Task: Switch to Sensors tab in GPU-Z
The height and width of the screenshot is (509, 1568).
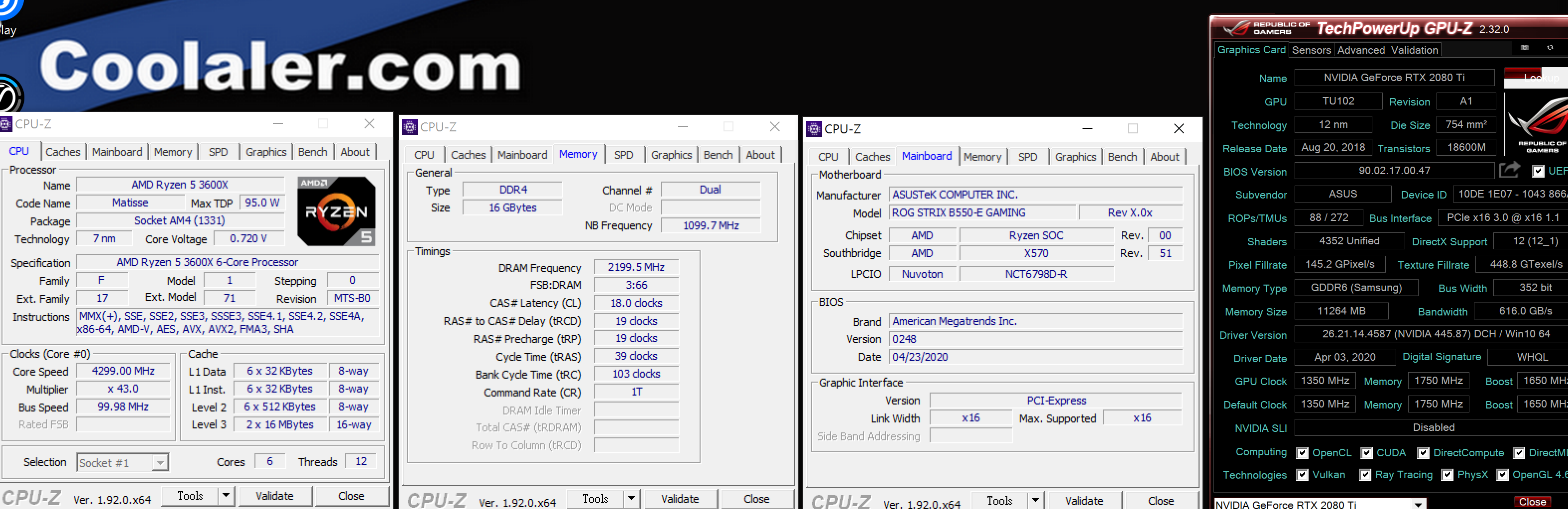Action: pyautogui.click(x=1311, y=50)
